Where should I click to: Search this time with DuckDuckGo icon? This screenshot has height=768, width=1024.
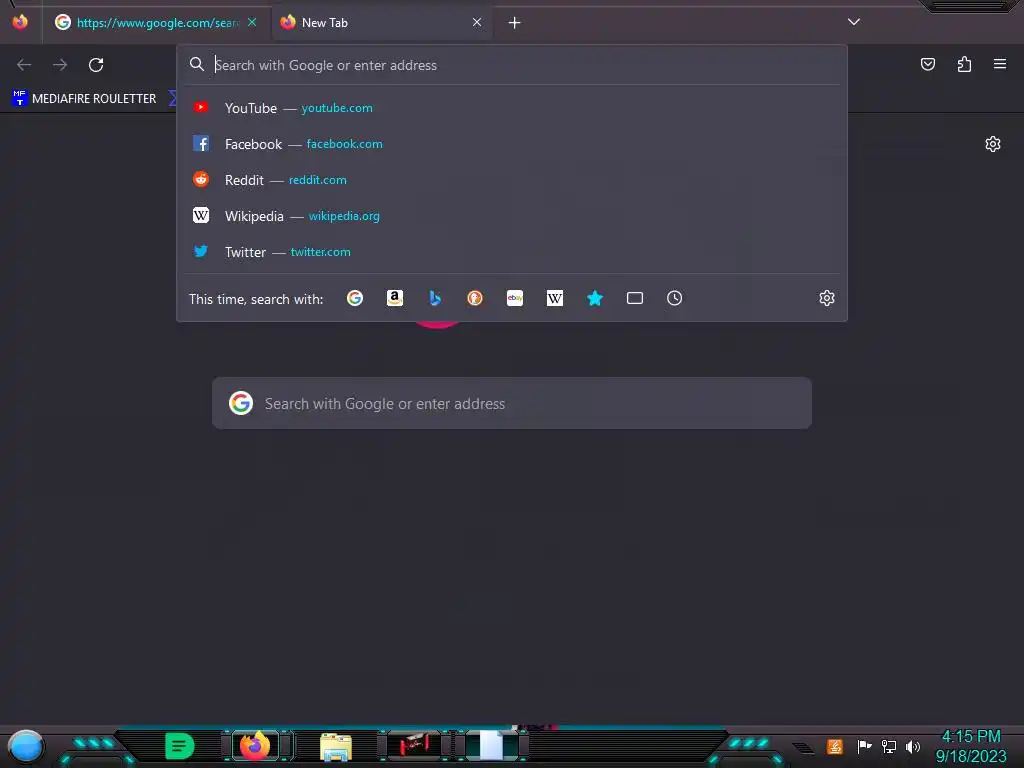pyautogui.click(x=475, y=298)
